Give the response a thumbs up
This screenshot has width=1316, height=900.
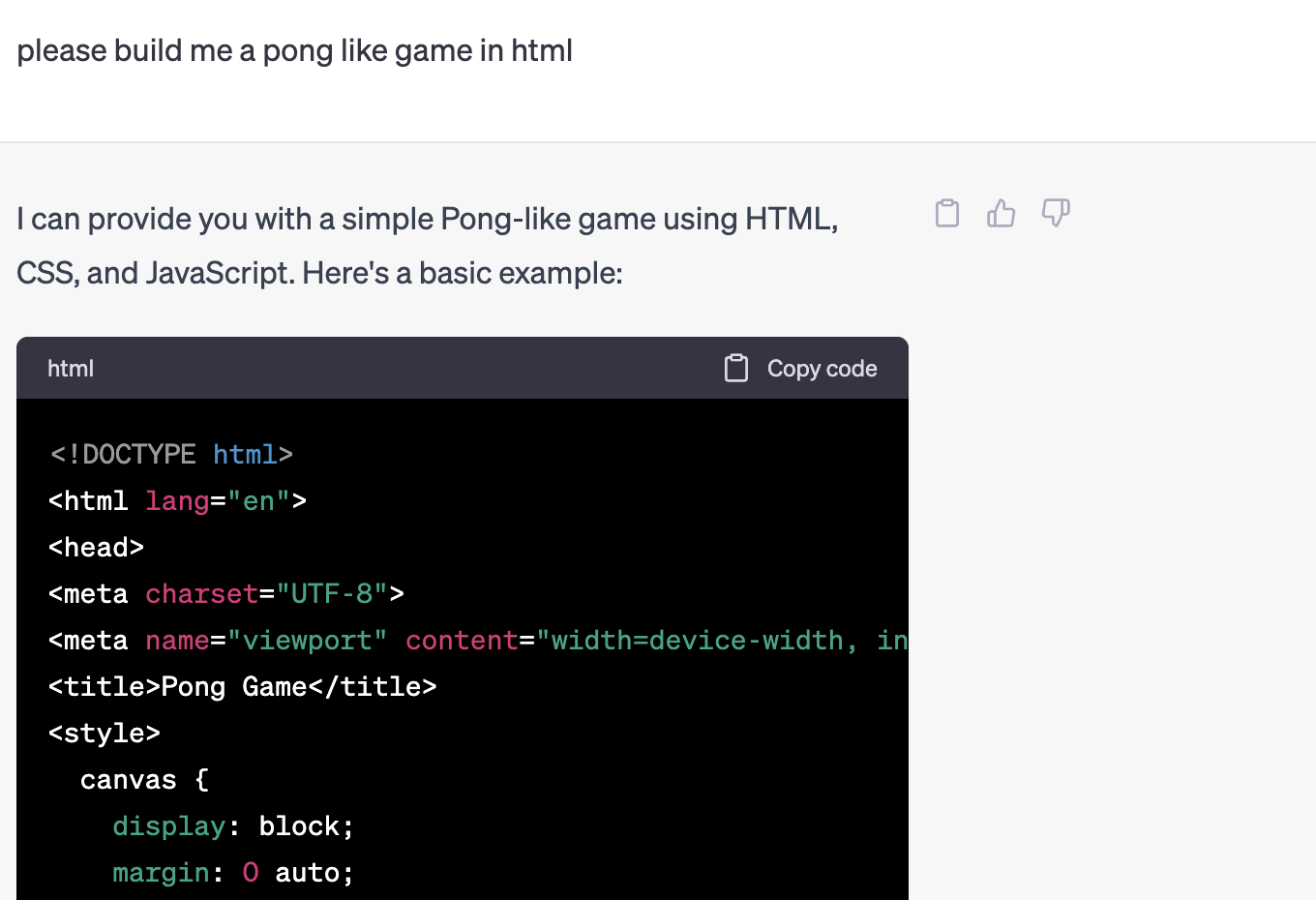pyautogui.click(x=1001, y=213)
